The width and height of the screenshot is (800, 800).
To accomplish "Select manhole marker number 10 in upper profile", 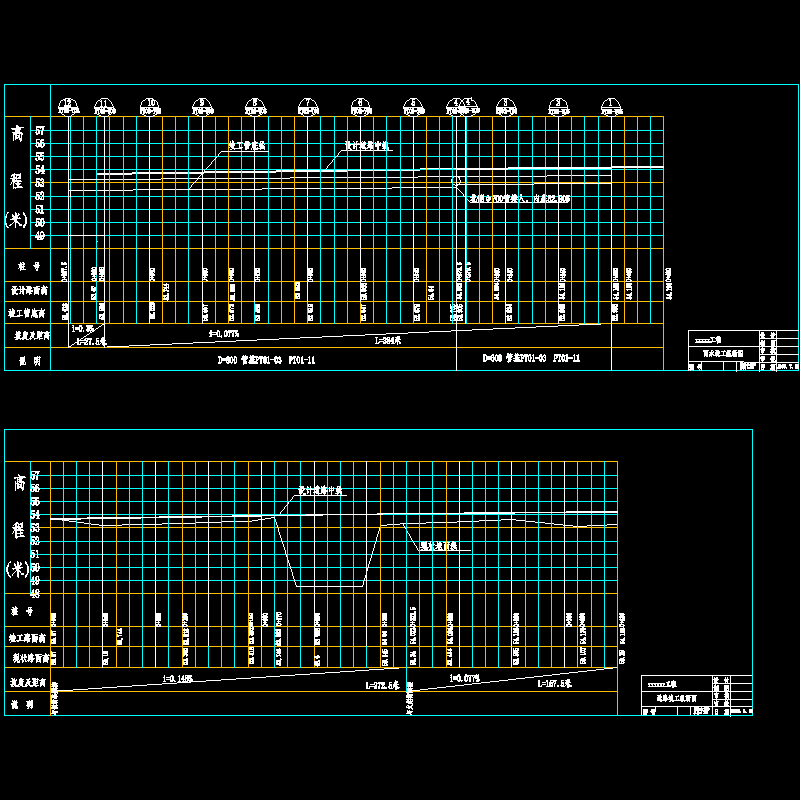I will click(x=150, y=103).
